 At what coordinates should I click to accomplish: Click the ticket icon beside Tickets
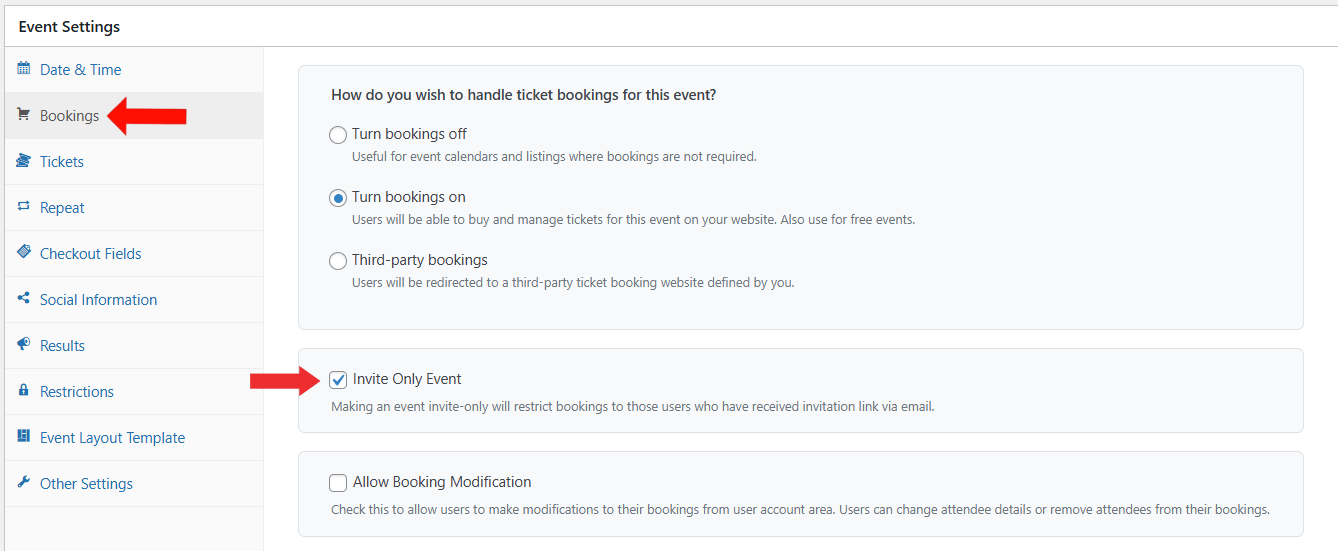click(x=24, y=161)
